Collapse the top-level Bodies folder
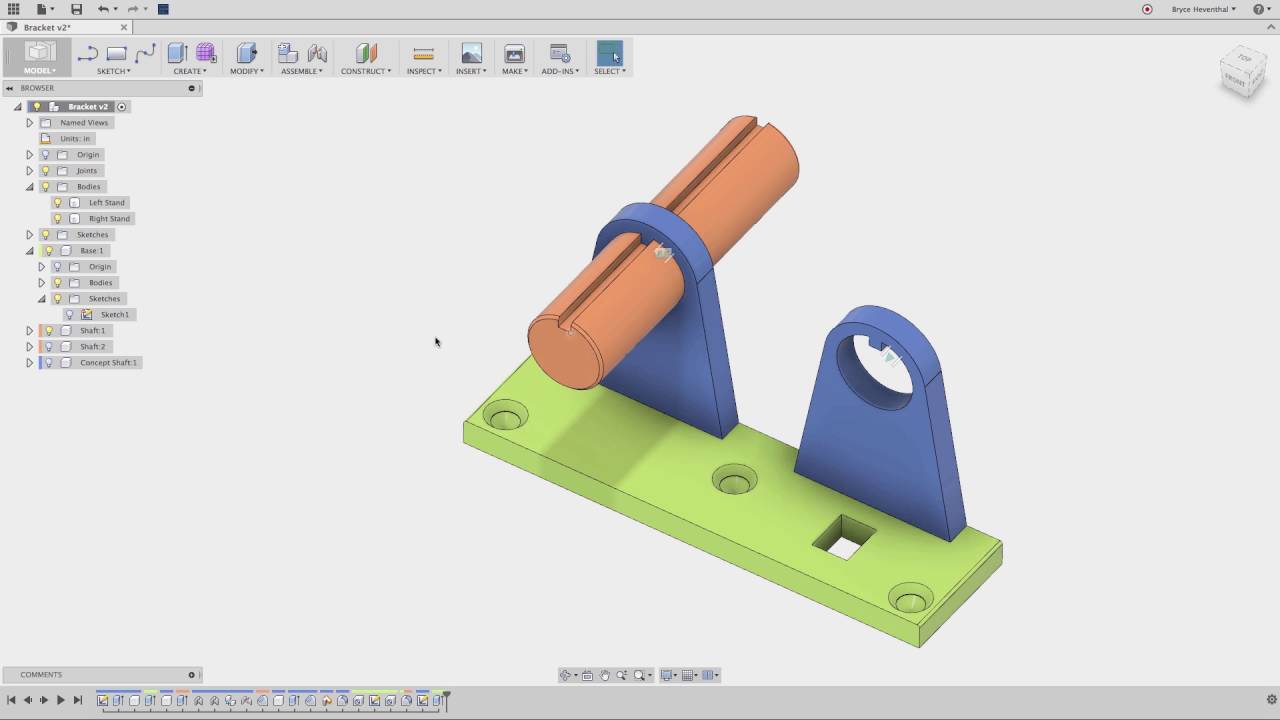This screenshot has height=720, width=1280. point(29,186)
